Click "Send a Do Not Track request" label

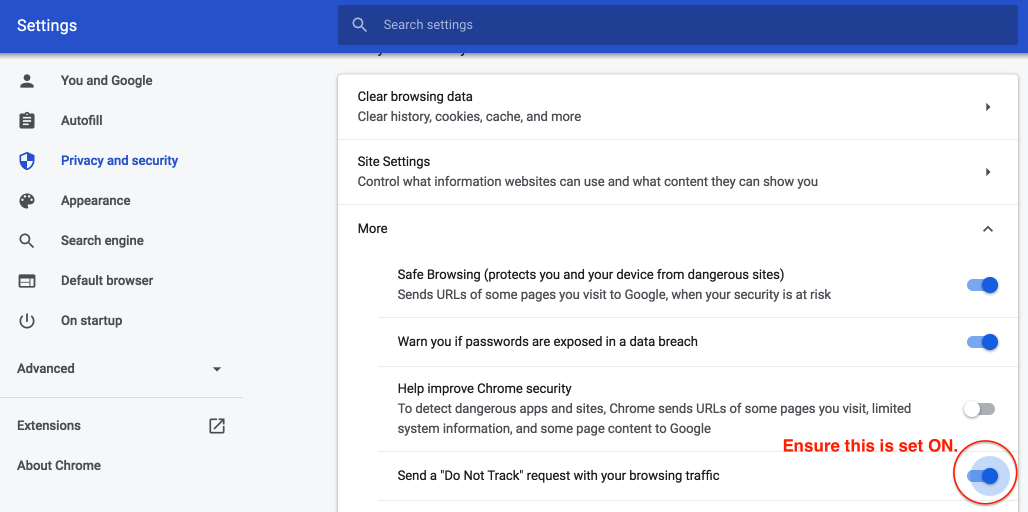(559, 476)
